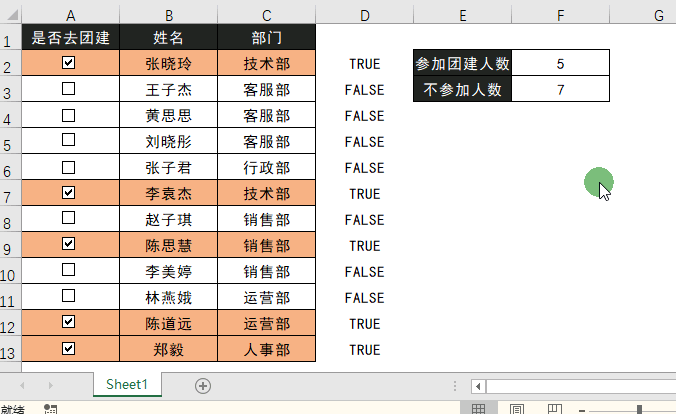Uncheck the checkbox for 张晓玲
The image size is (676, 414).
tap(68, 63)
